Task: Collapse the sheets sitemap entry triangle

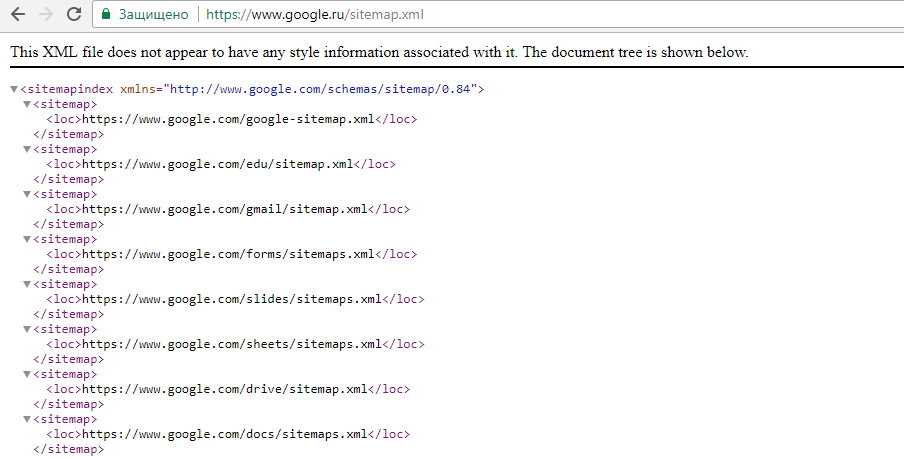Action: [27, 329]
